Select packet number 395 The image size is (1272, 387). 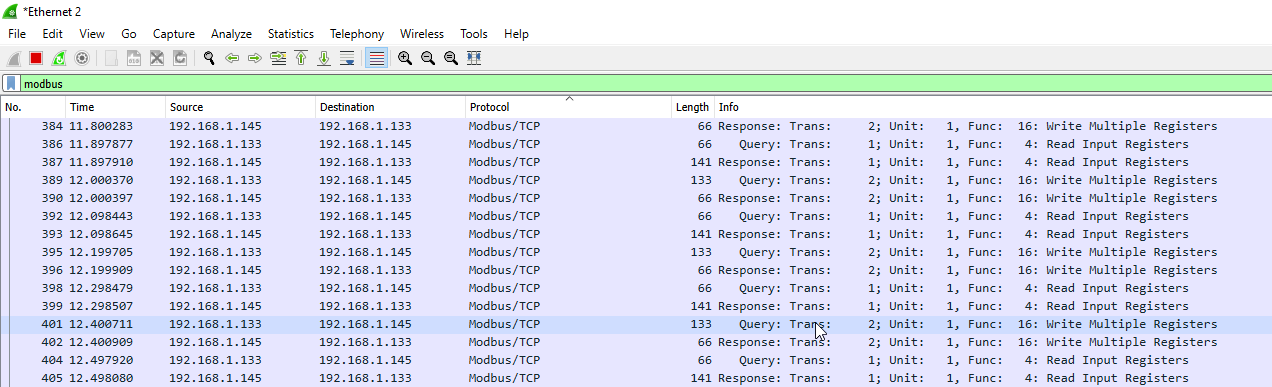pyautogui.click(x=636, y=252)
